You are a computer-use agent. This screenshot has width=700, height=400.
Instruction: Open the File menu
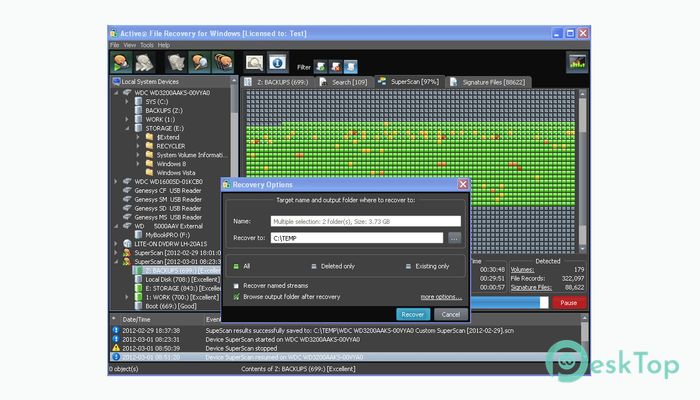(x=115, y=45)
